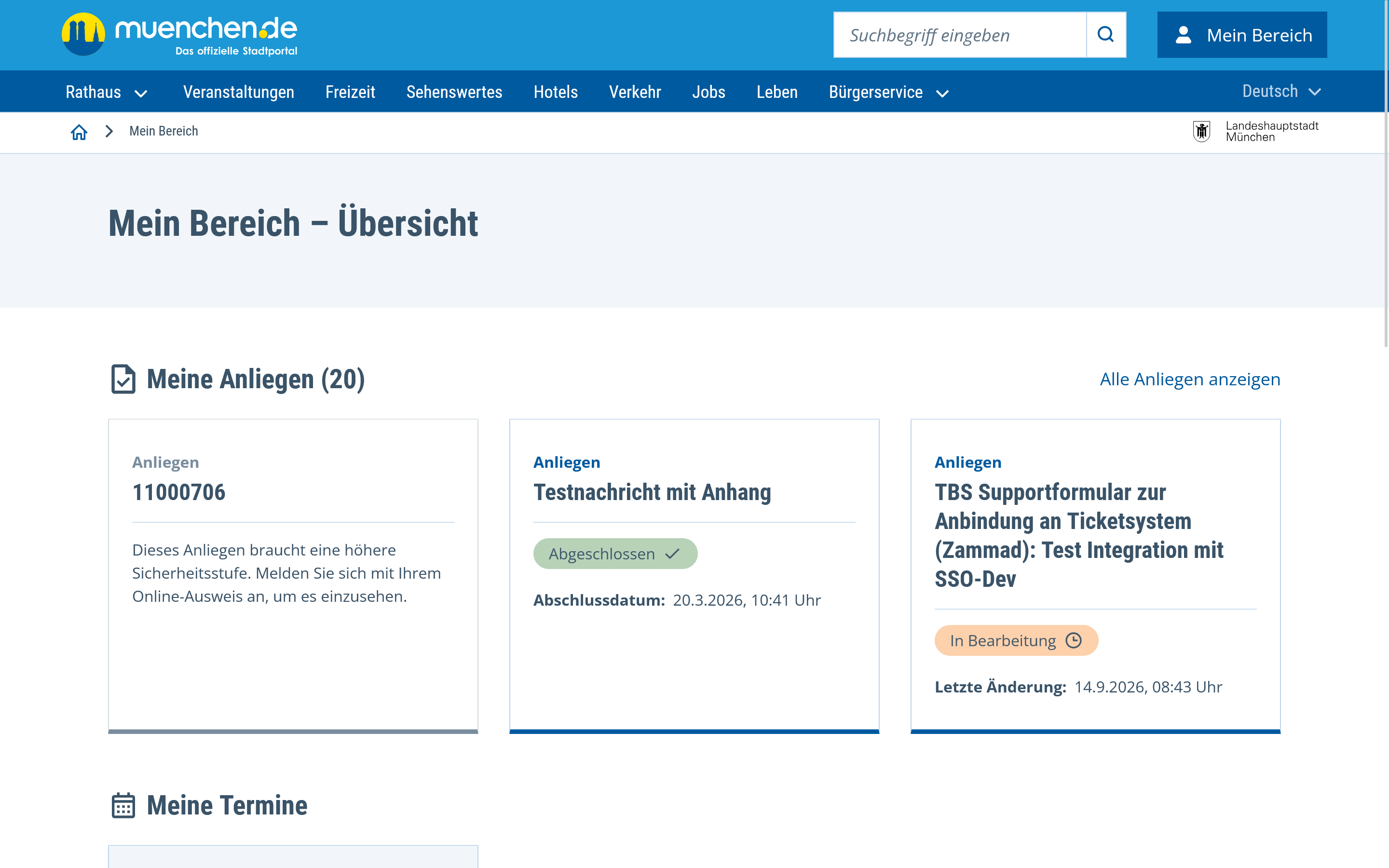Open the Deutsch language dropdown
The width and height of the screenshot is (1389, 868).
(1281, 91)
